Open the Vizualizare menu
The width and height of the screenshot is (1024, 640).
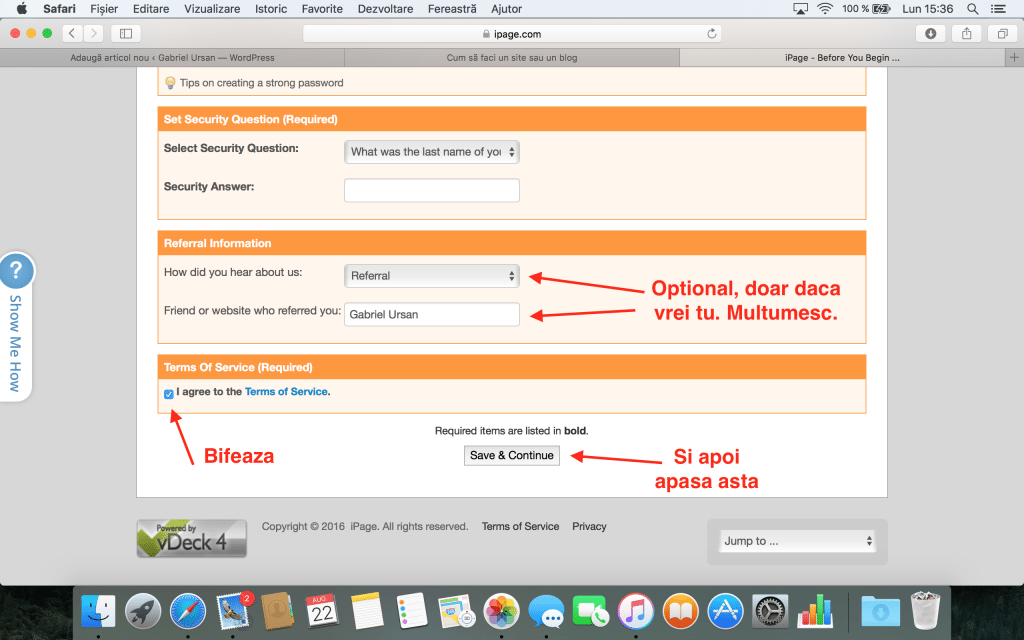pyautogui.click(x=212, y=8)
